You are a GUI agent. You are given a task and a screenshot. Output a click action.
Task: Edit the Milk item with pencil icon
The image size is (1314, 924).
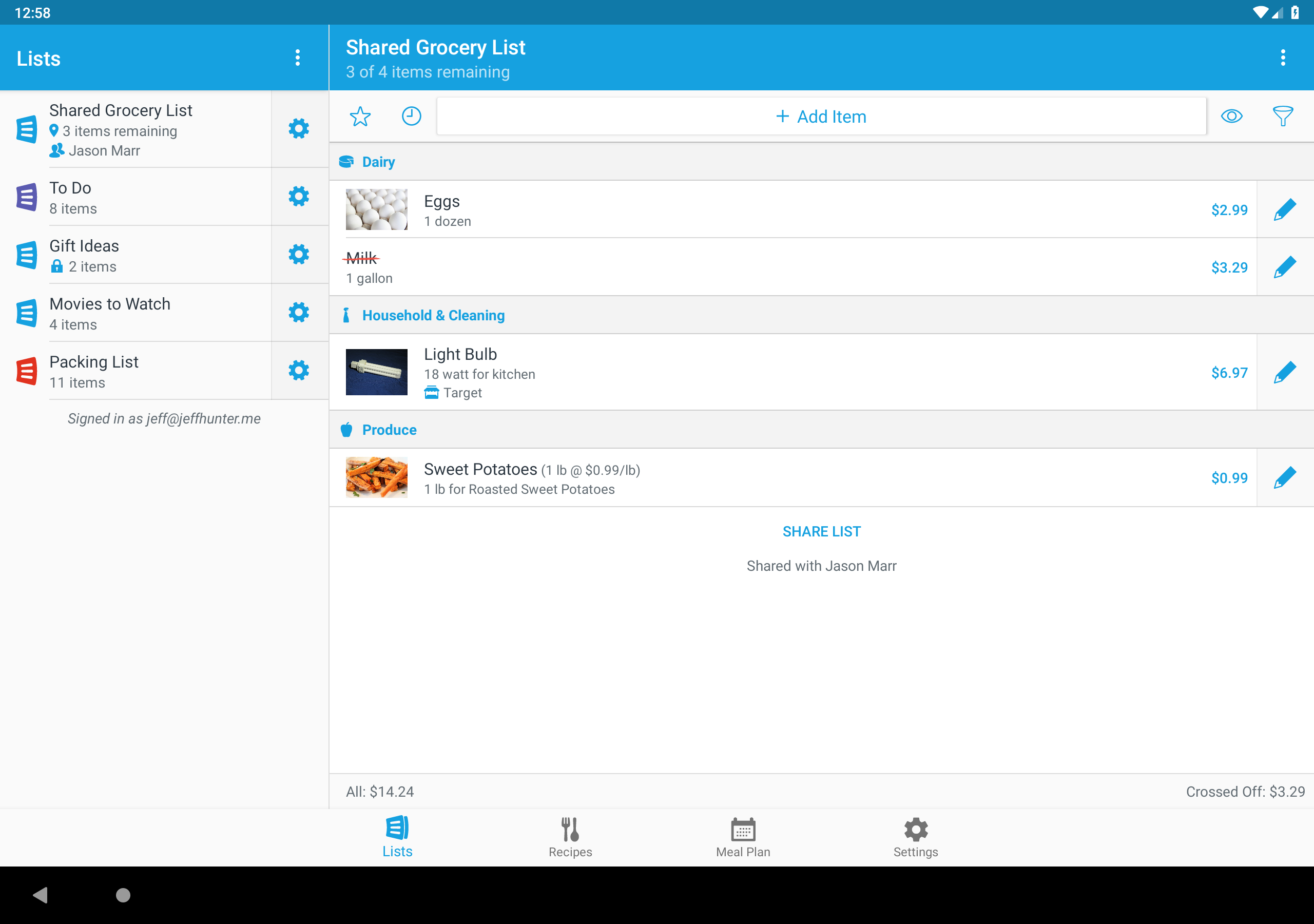coord(1285,267)
